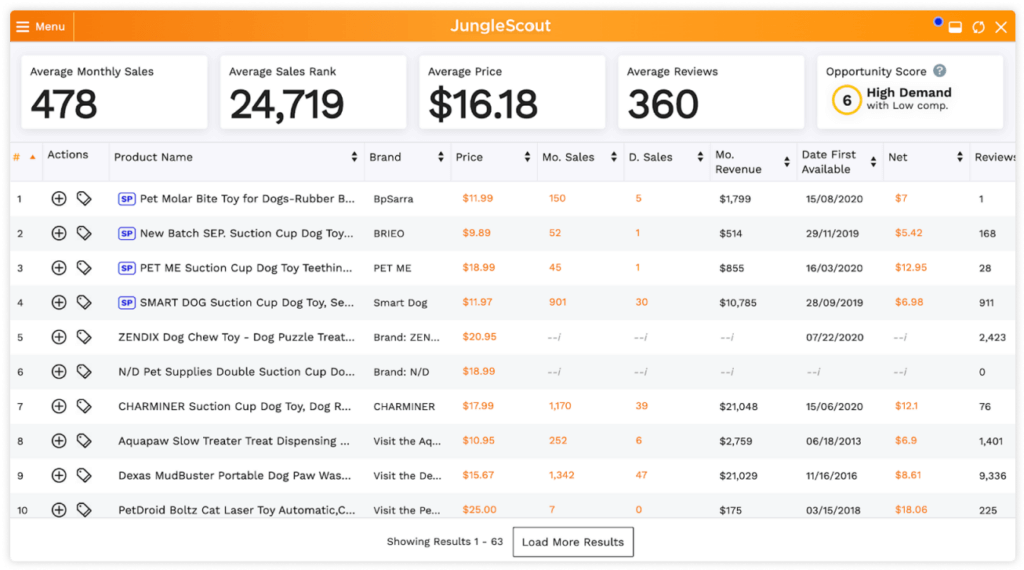Screen dimensions: 1024x570
Task: Click the add icon for Pet Molar Bite Toy row
Action: [x=59, y=198]
